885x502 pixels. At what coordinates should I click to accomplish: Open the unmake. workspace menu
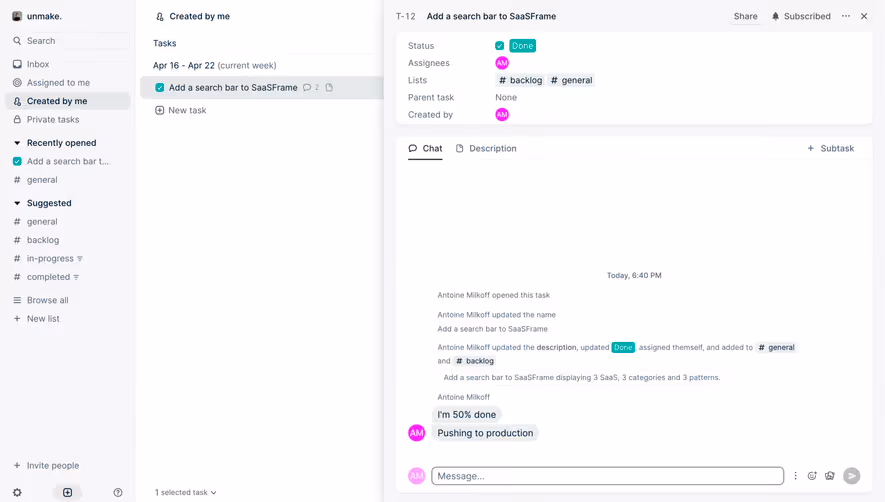(x=37, y=16)
